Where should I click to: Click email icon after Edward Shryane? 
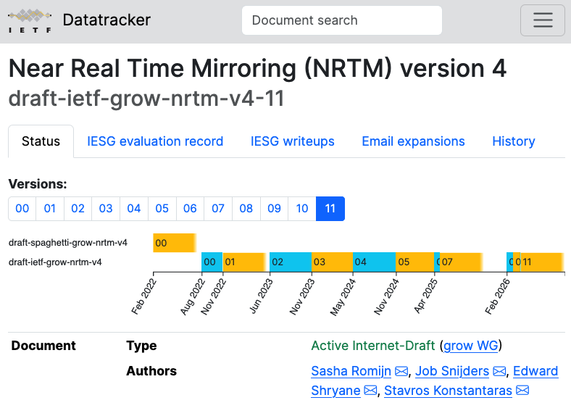pyautogui.click(x=370, y=391)
